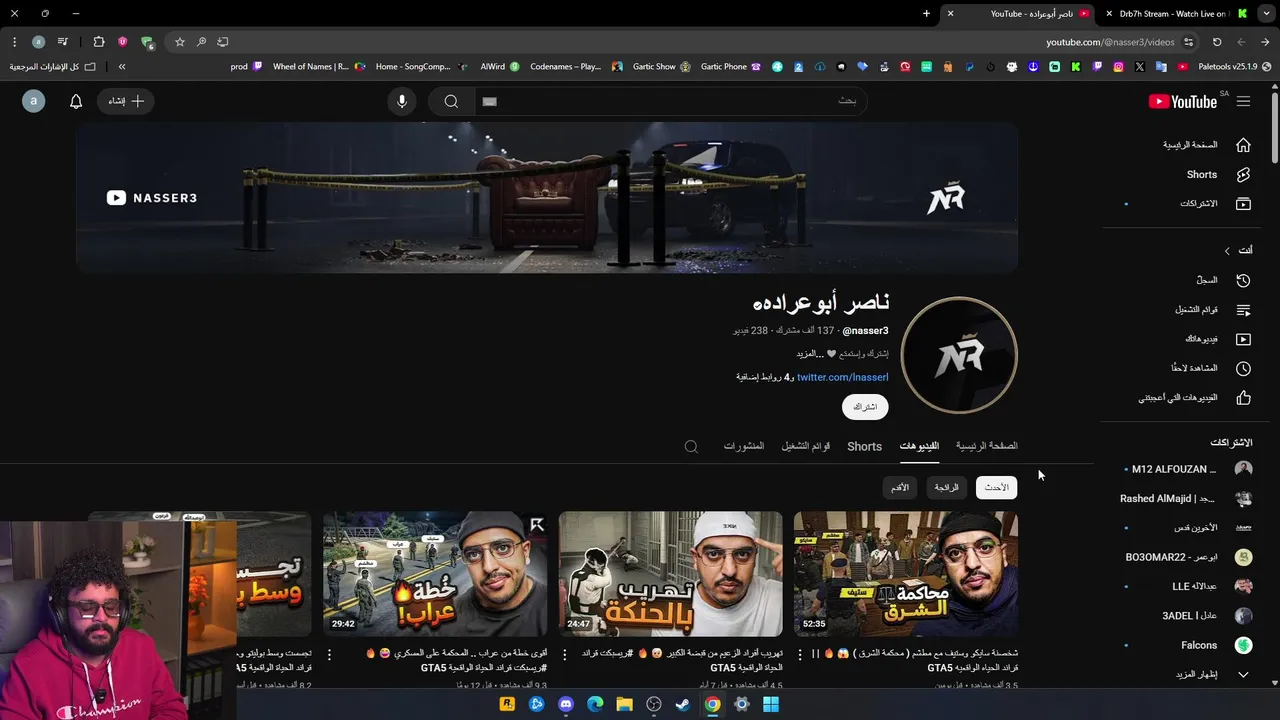
Task: Open Steam from the taskbar
Action: pyautogui.click(x=683, y=704)
